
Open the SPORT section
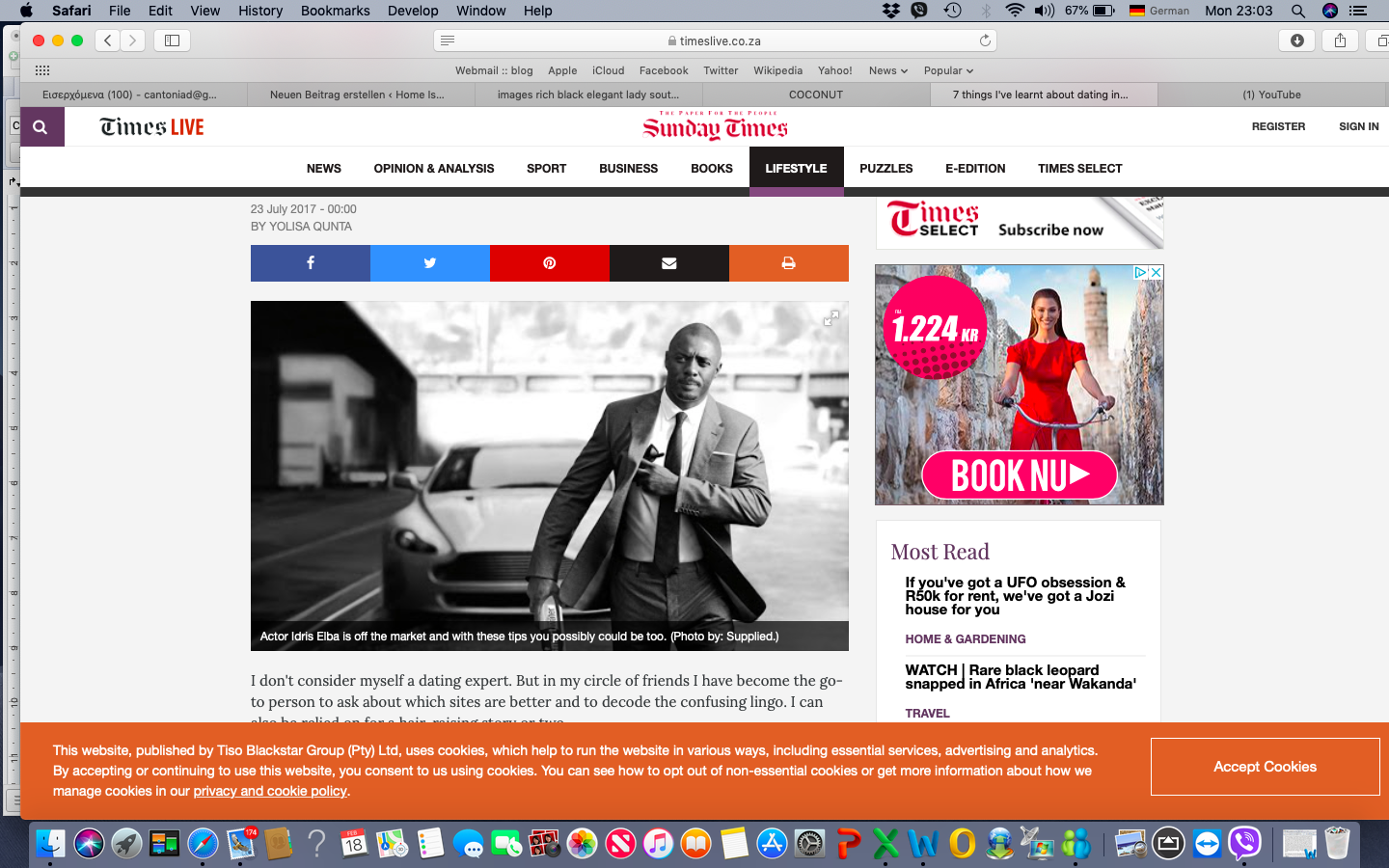tap(547, 168)
